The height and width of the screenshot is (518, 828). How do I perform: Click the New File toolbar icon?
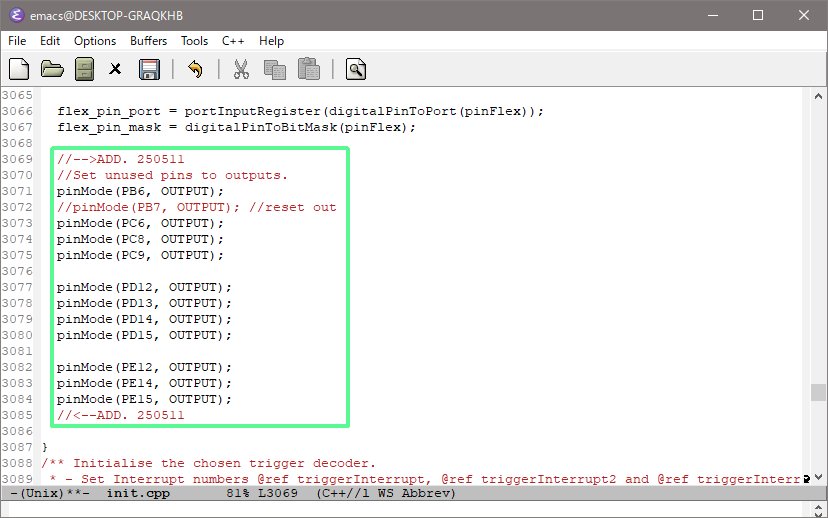coord(19,69)
